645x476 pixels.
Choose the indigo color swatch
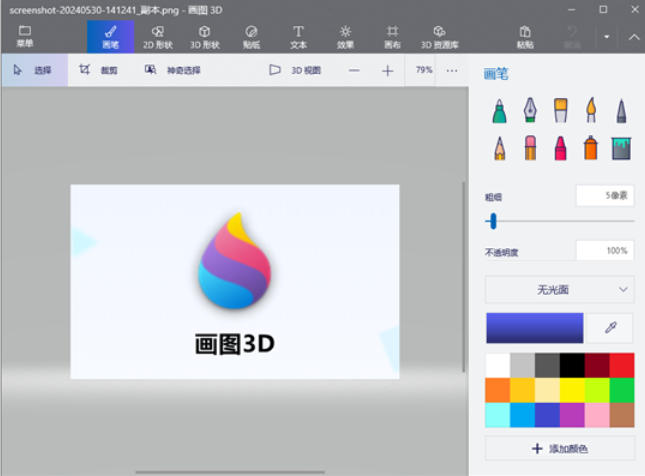547,415
